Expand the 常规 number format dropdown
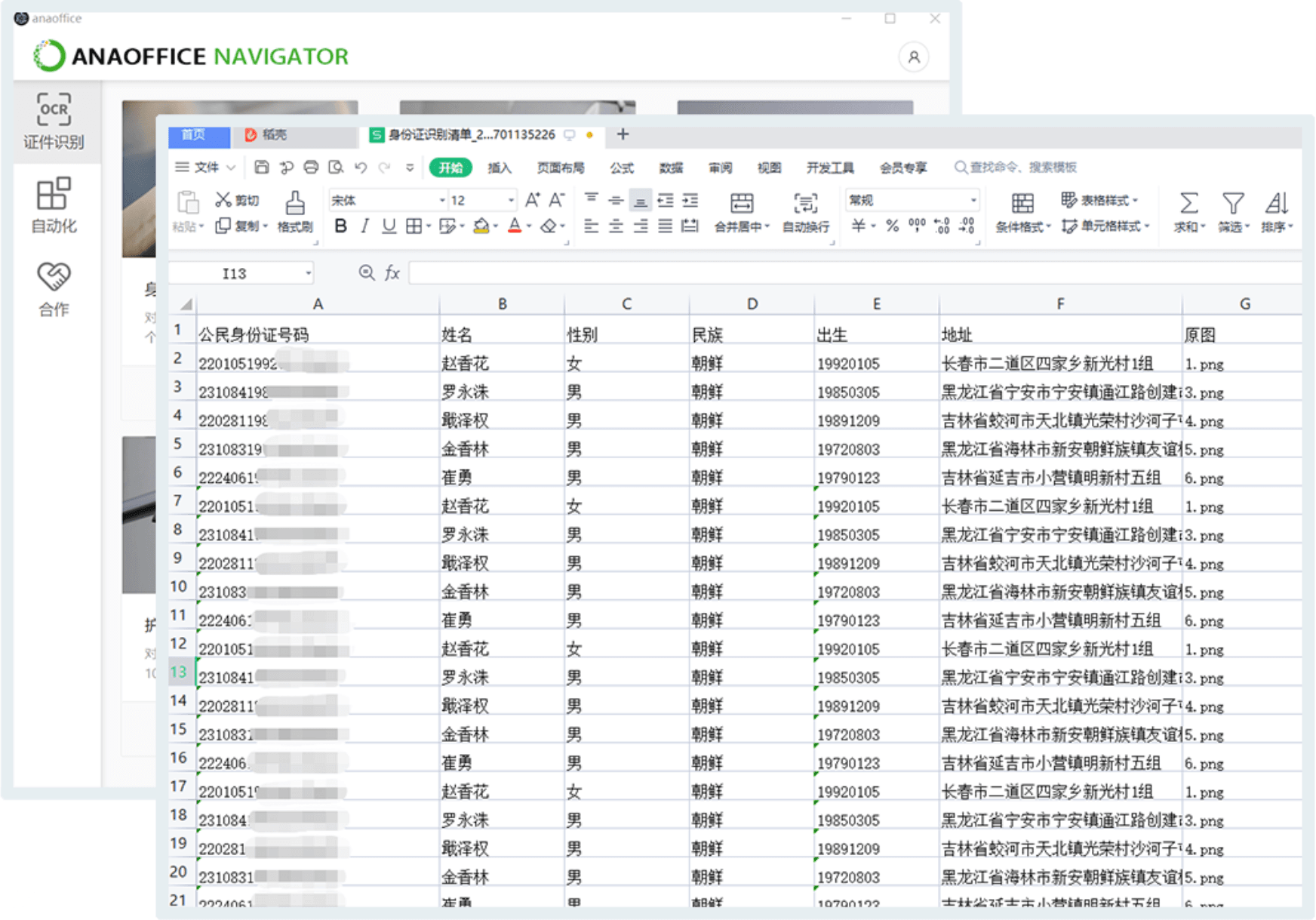 (x=973, y=201)
